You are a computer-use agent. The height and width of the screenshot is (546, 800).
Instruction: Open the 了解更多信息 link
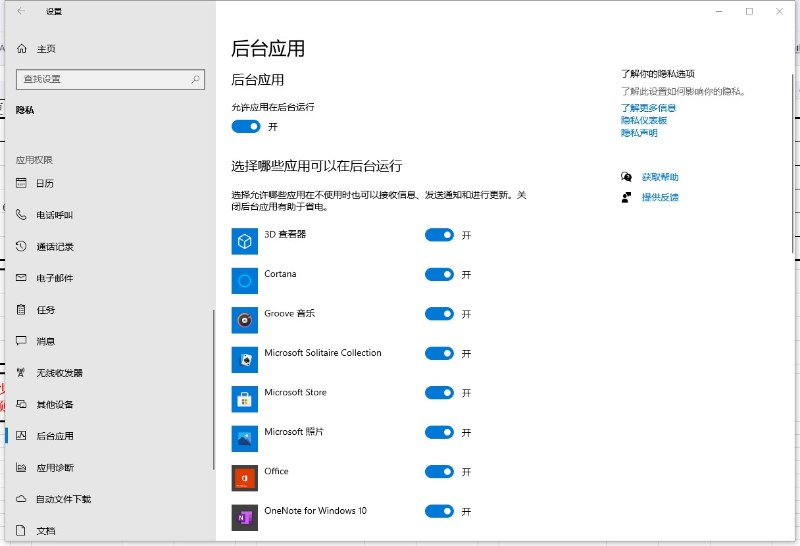point(648,107)
